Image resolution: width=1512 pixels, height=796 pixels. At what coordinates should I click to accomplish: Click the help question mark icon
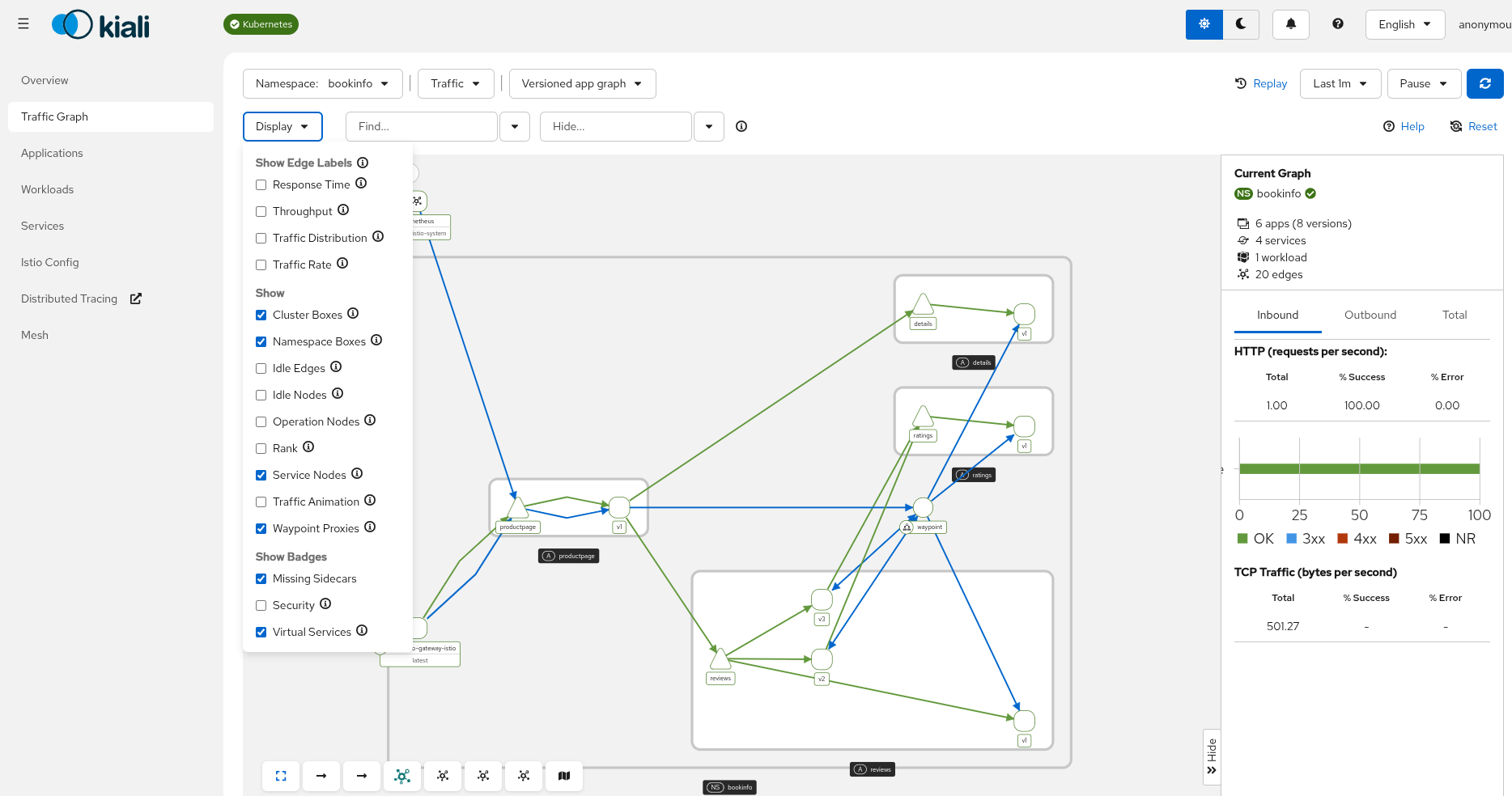1337,24
